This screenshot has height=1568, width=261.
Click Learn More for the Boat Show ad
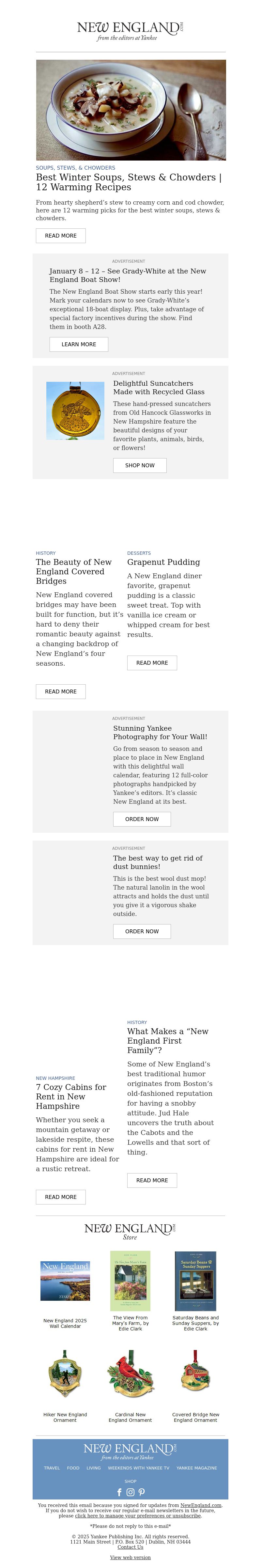(x=79, y=344)
